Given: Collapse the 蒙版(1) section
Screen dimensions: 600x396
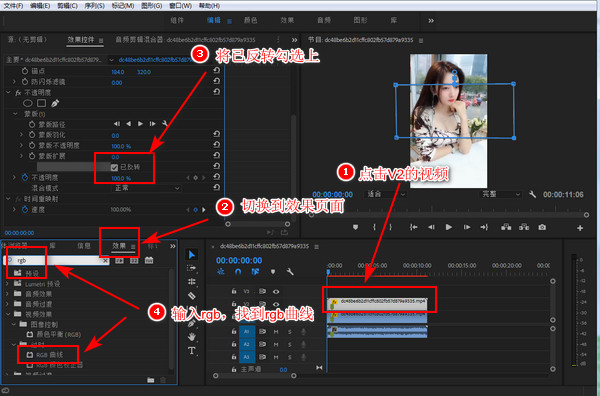Looking at the screenshot, I should pos(15,114).
